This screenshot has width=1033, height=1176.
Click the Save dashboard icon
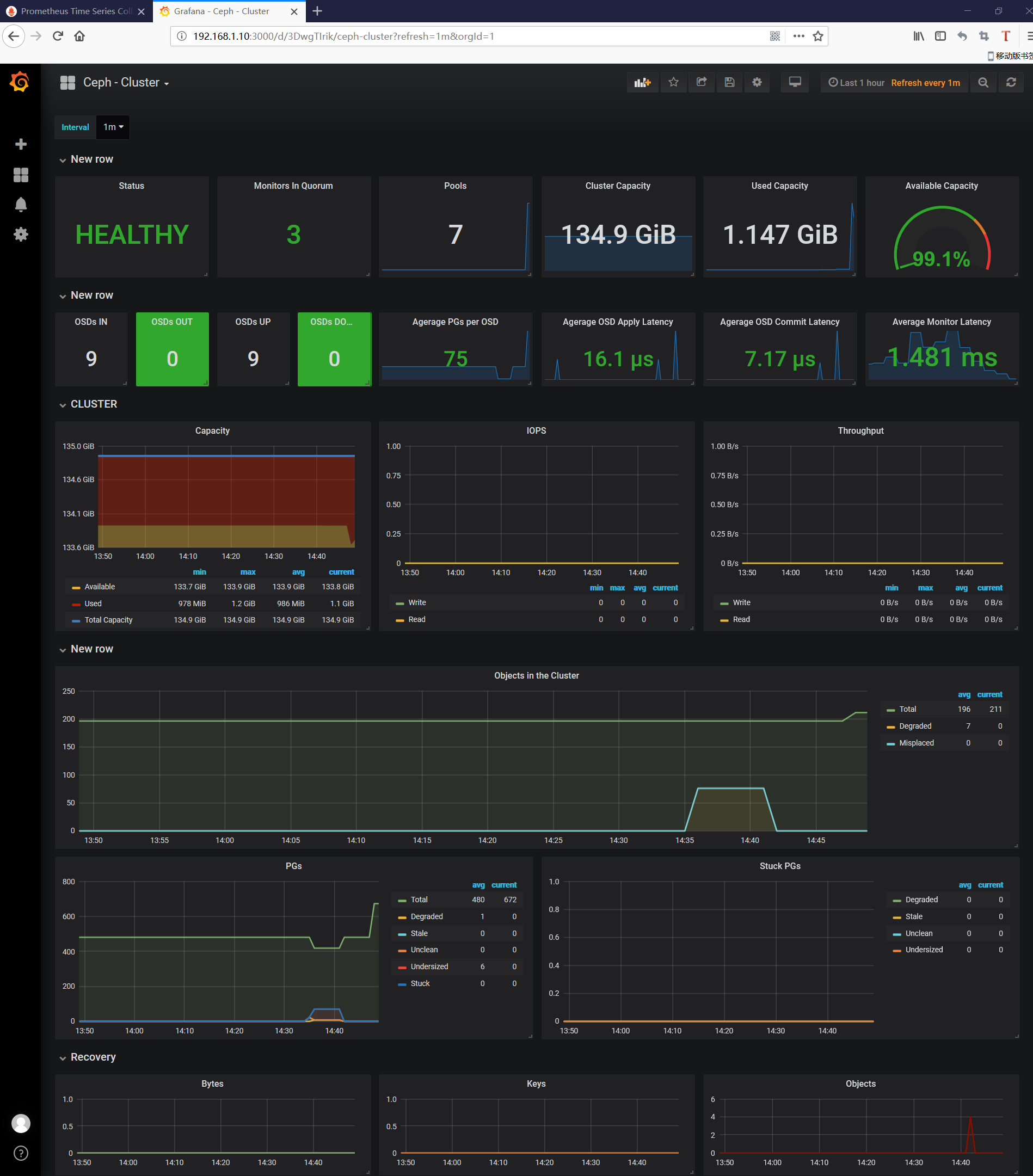[x=729, y=83]
